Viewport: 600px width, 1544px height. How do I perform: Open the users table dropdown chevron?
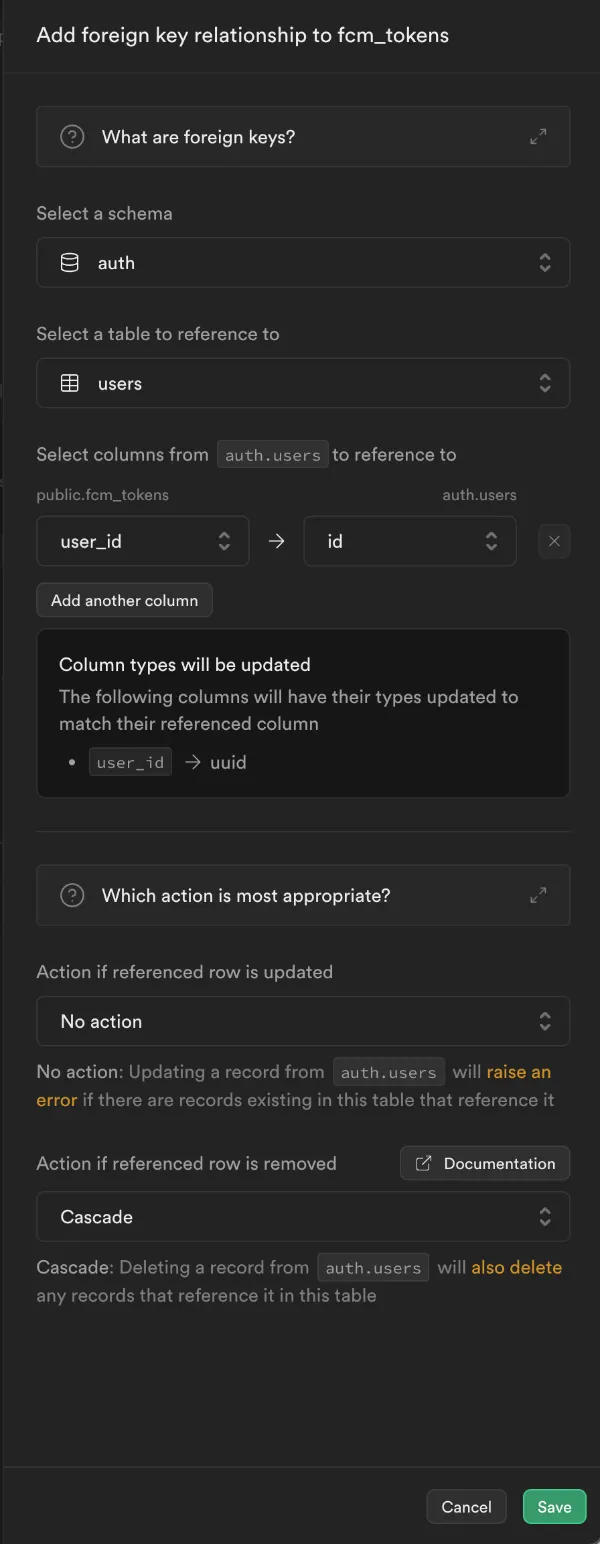pos(544,384)
